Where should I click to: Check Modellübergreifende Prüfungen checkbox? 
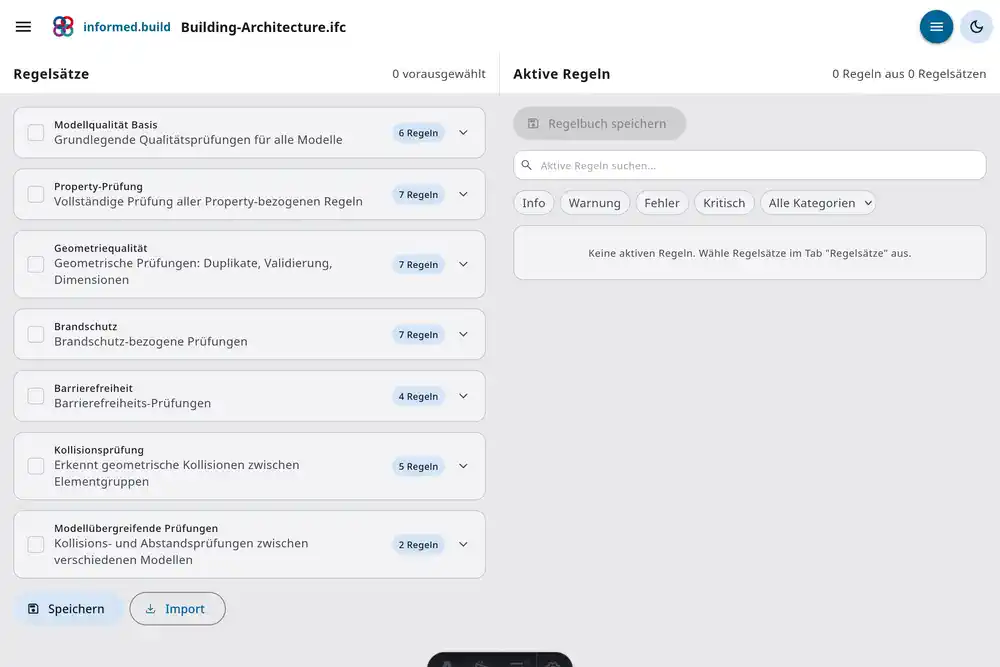coord(36,545)
